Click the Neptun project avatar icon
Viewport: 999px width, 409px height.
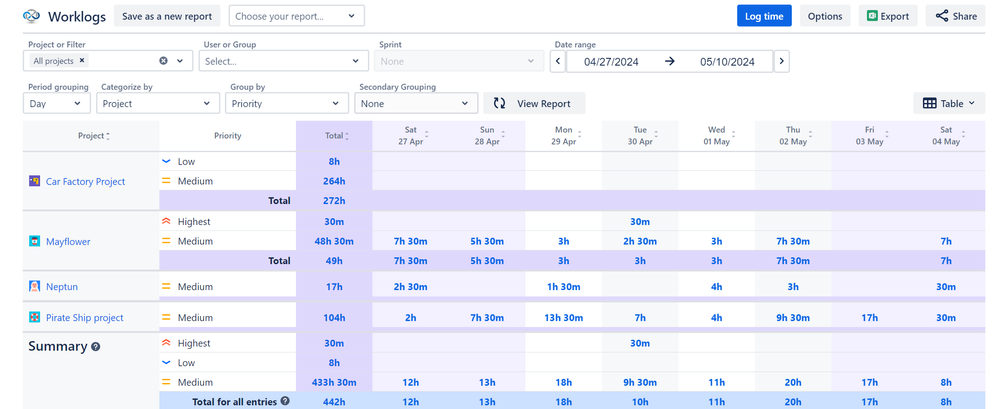(35, 287)
